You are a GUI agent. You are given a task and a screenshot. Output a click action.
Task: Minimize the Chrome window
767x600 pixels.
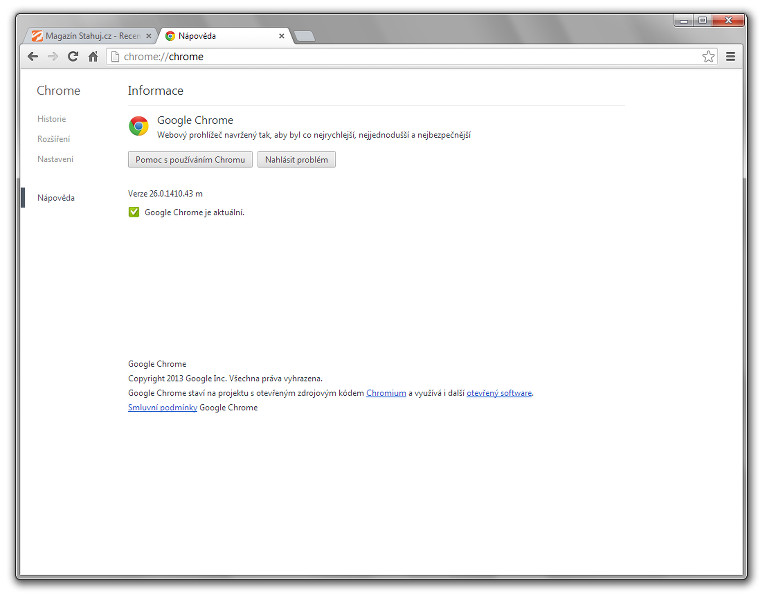coord(684,21)
